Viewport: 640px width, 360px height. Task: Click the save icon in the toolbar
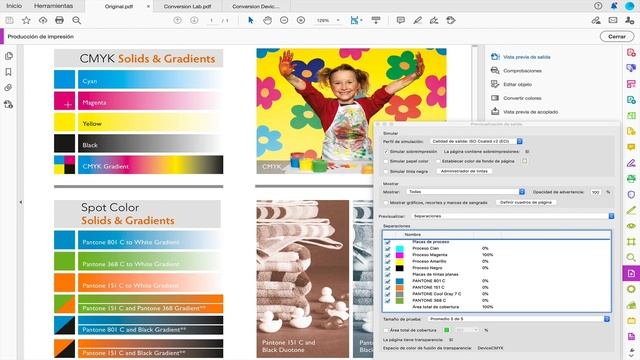[9, 20]
